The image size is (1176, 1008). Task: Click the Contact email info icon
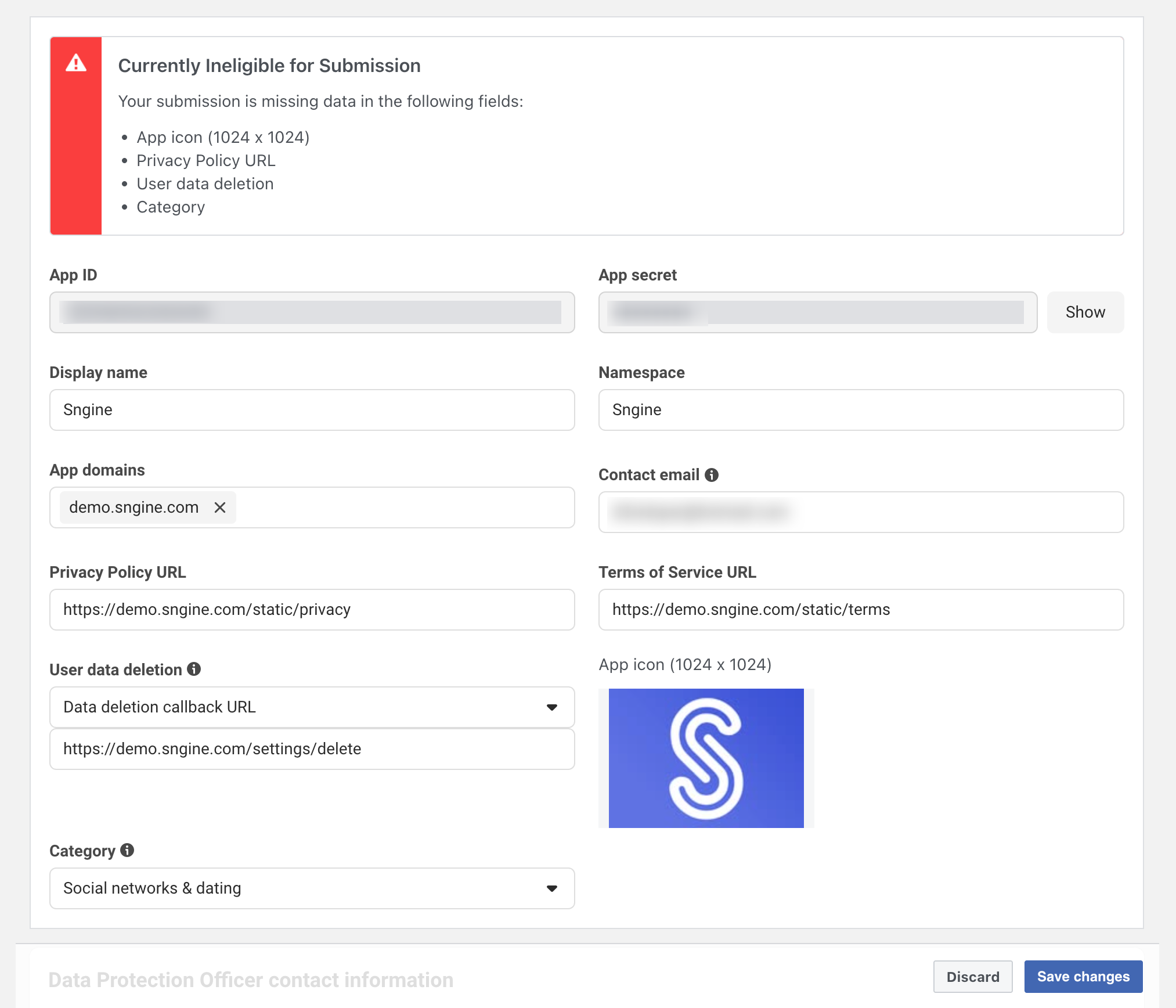tap(712, 475)
